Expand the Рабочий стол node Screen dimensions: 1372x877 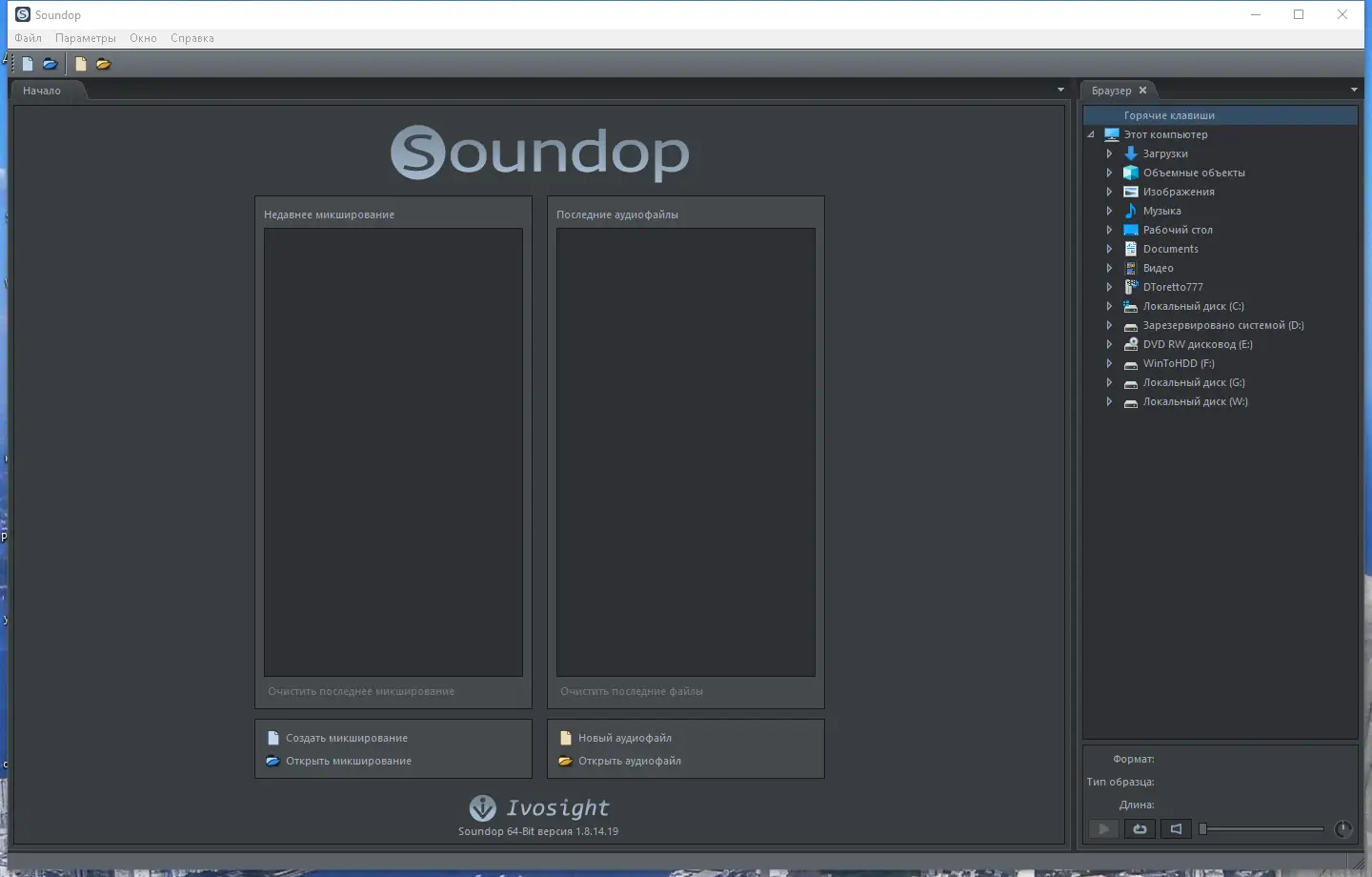click(1109, 230)
